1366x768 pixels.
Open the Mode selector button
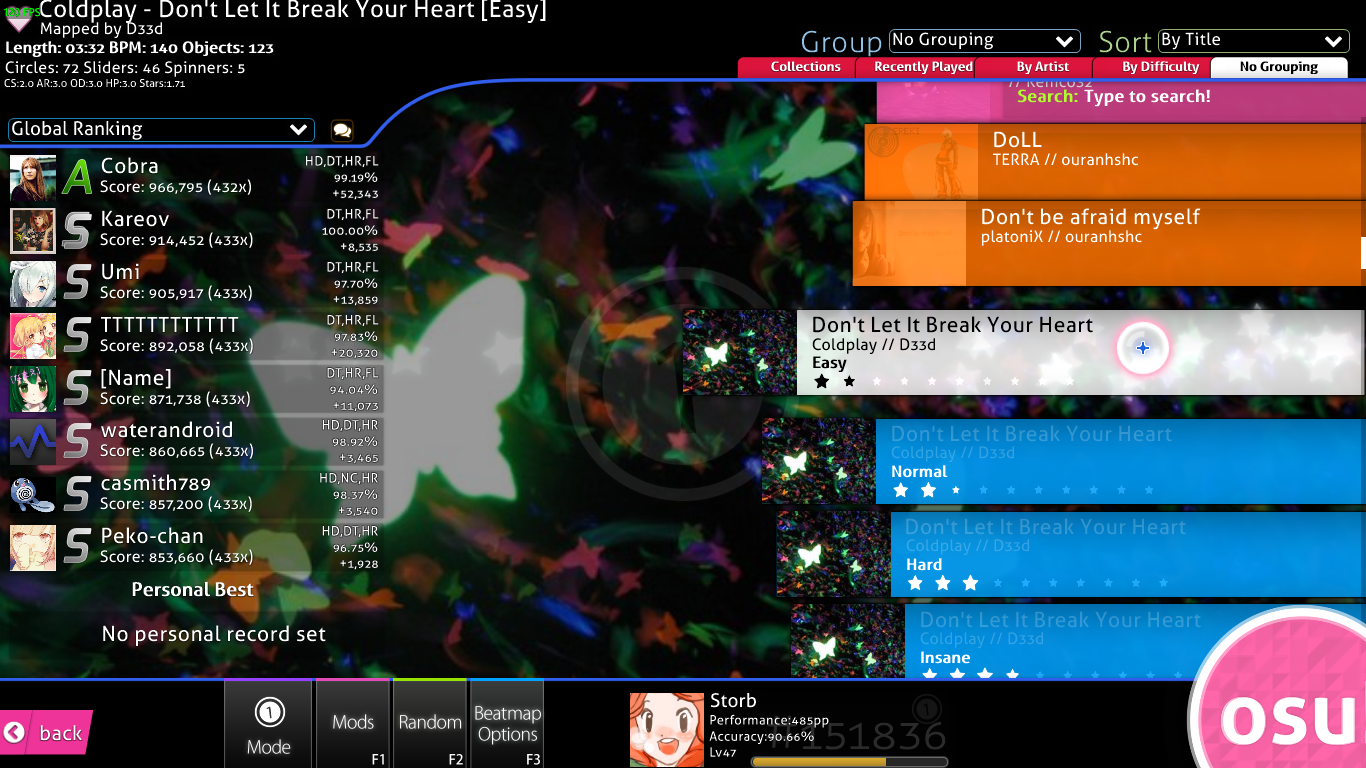[x=269, y=724]
